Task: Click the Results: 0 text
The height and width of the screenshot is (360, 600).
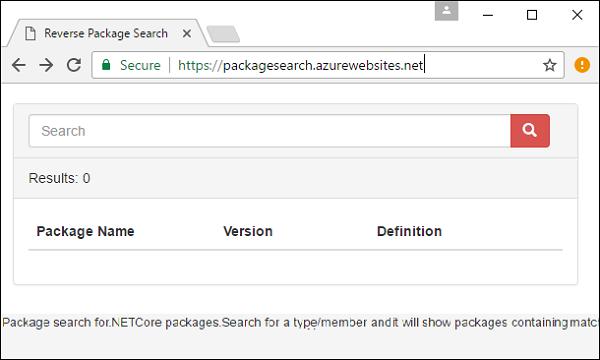Action: click(x=59, y=178)
